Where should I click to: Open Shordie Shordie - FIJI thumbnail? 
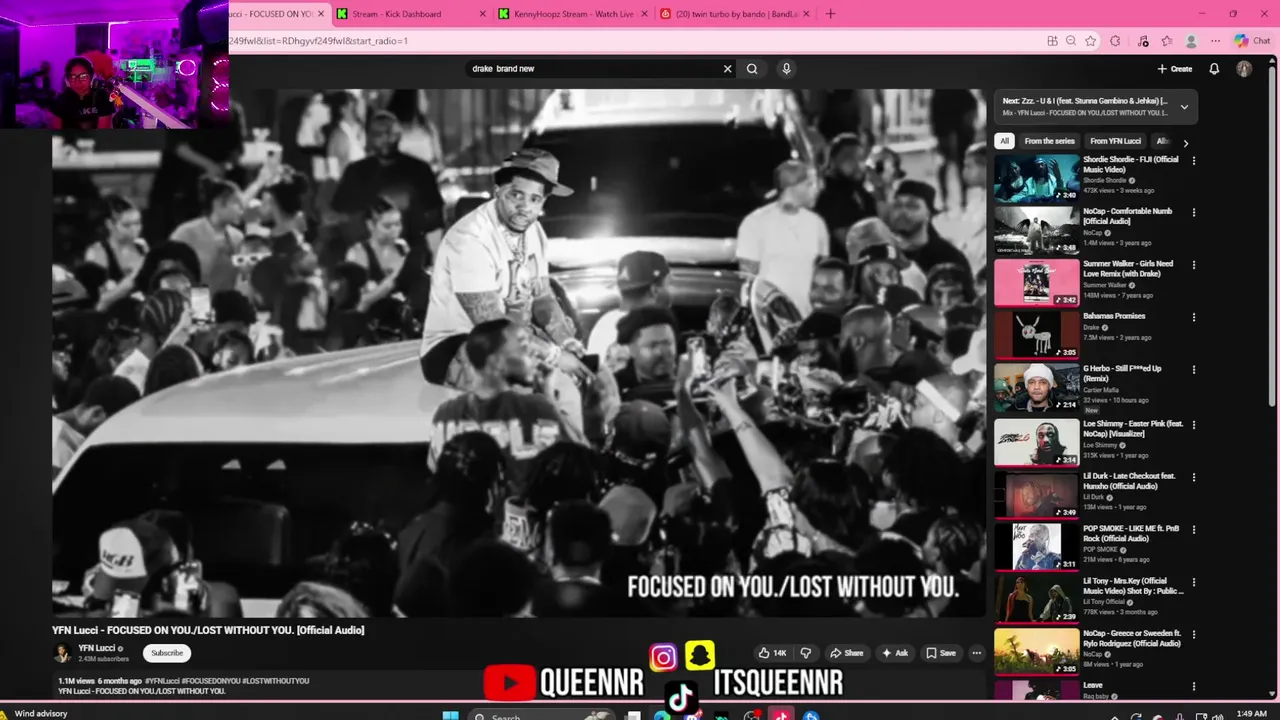click(x=1036, y=177)
